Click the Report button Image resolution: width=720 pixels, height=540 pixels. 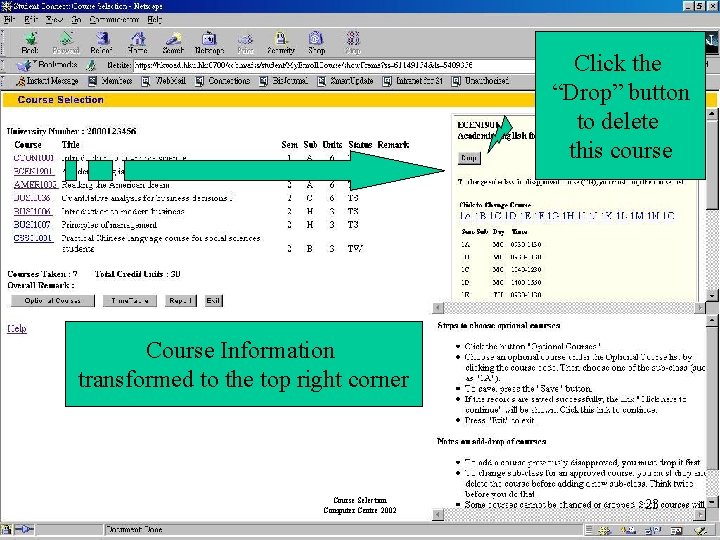point(180,301)
